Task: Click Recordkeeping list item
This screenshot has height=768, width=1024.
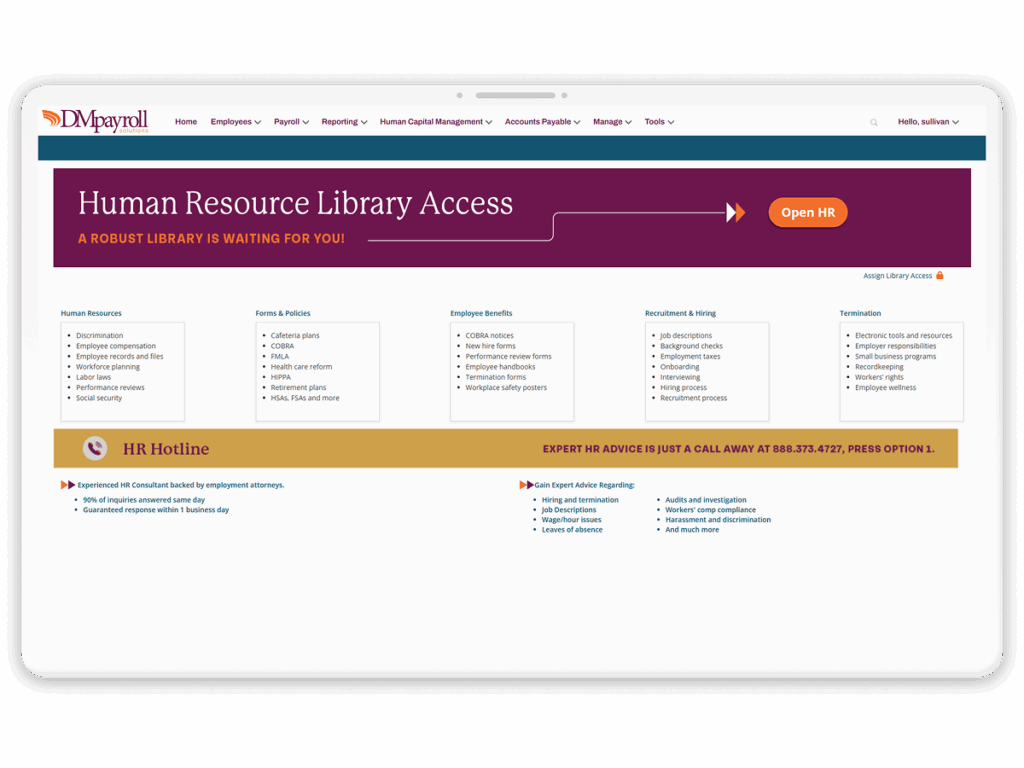Action: [880, 367]
